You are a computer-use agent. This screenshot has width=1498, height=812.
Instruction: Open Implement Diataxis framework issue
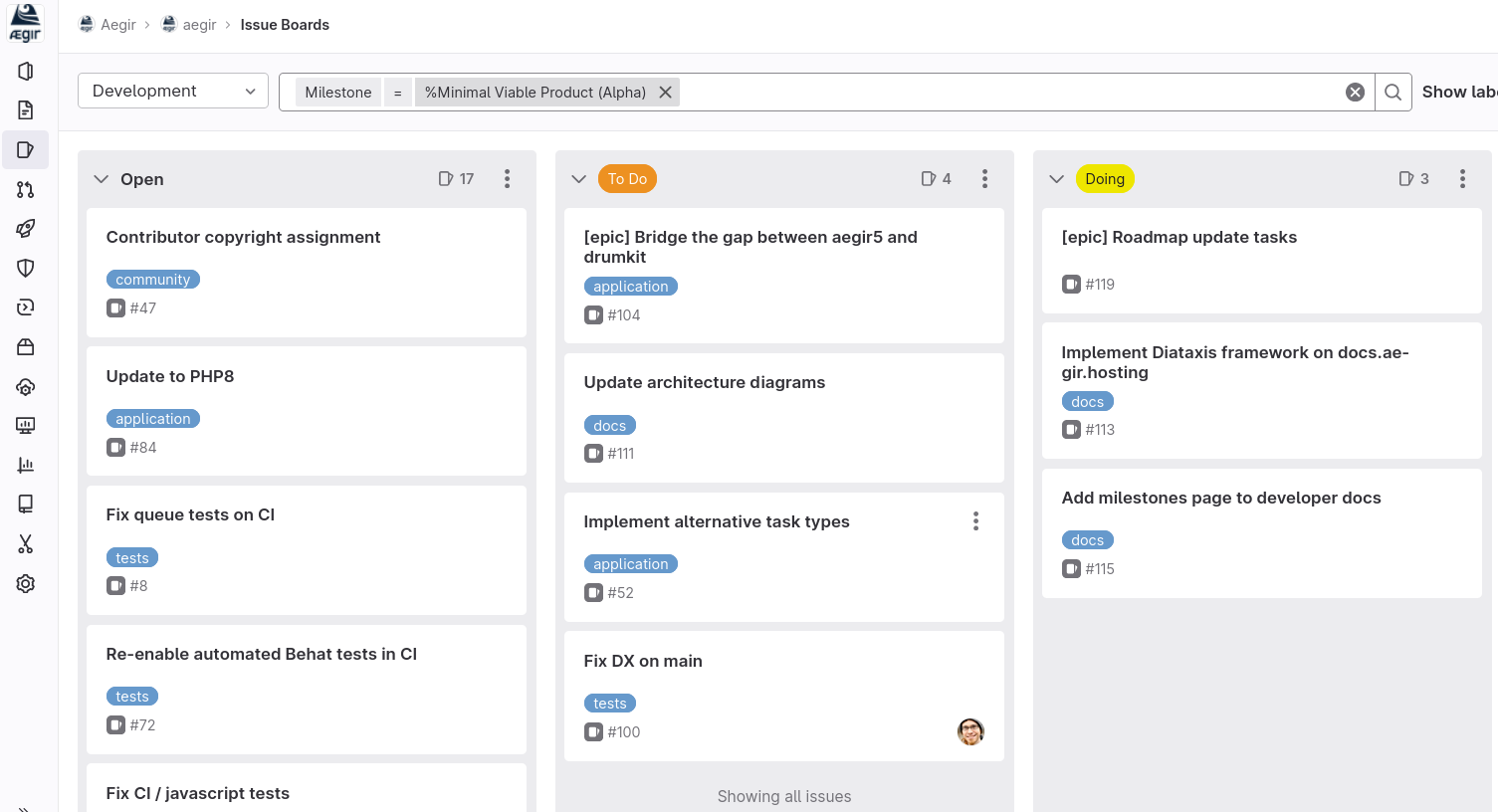coord(1235,362)
